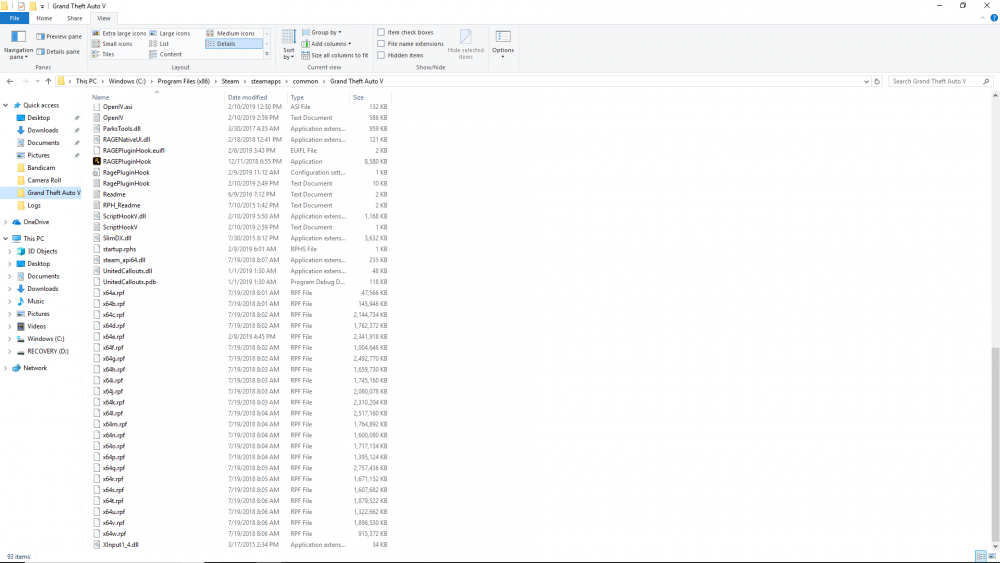Click Hide selected items
This screenshot has width=1000, height=563.
pos(466,44)
